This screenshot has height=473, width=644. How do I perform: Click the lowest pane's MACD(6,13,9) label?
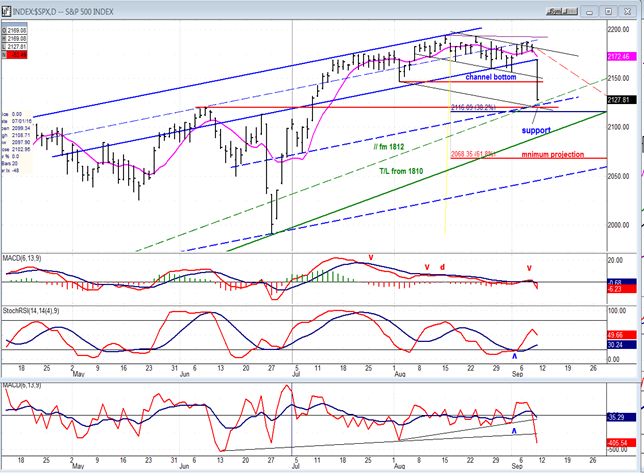pyautogui.click(x=22, y=386)
